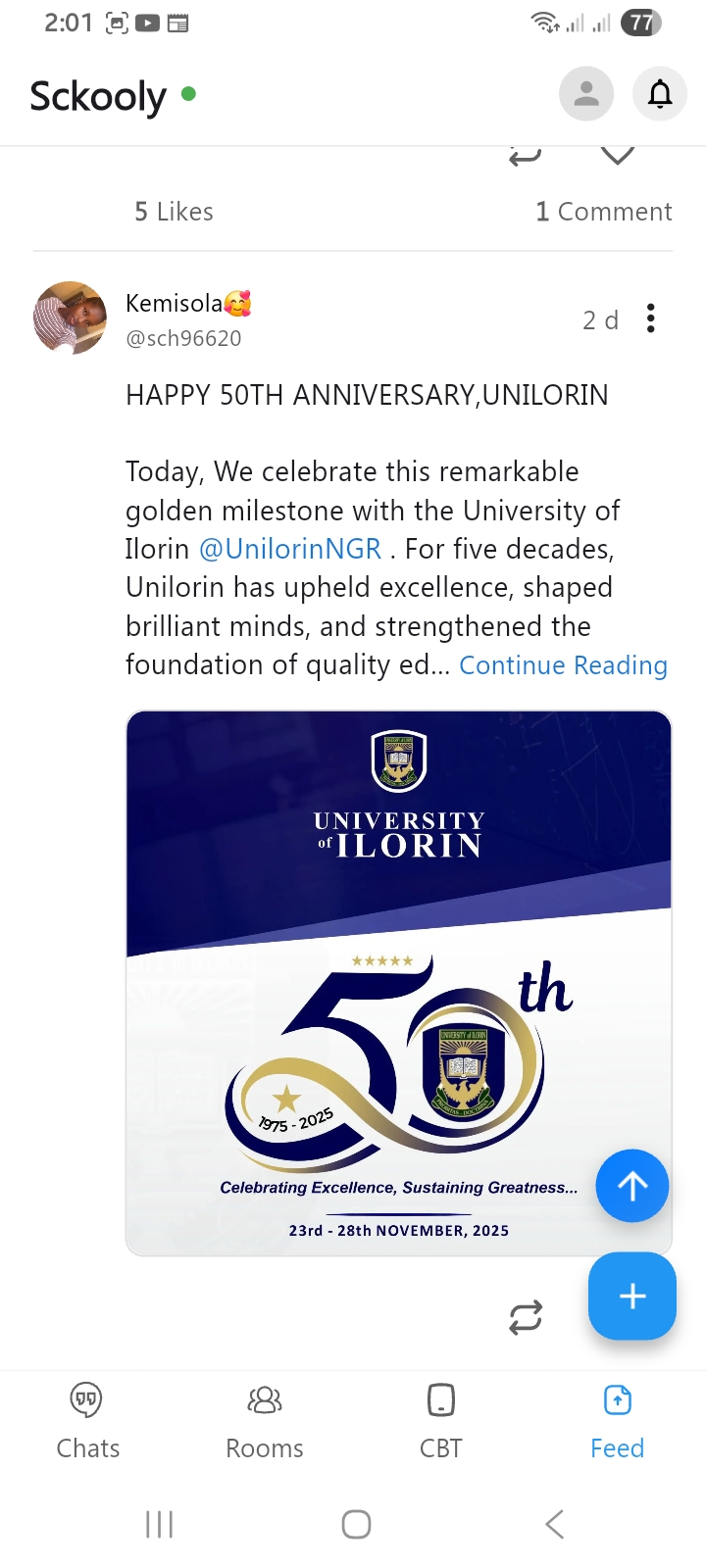Switch to the Chats tab
706x1568 pixels.
(x=88, y=1420)
